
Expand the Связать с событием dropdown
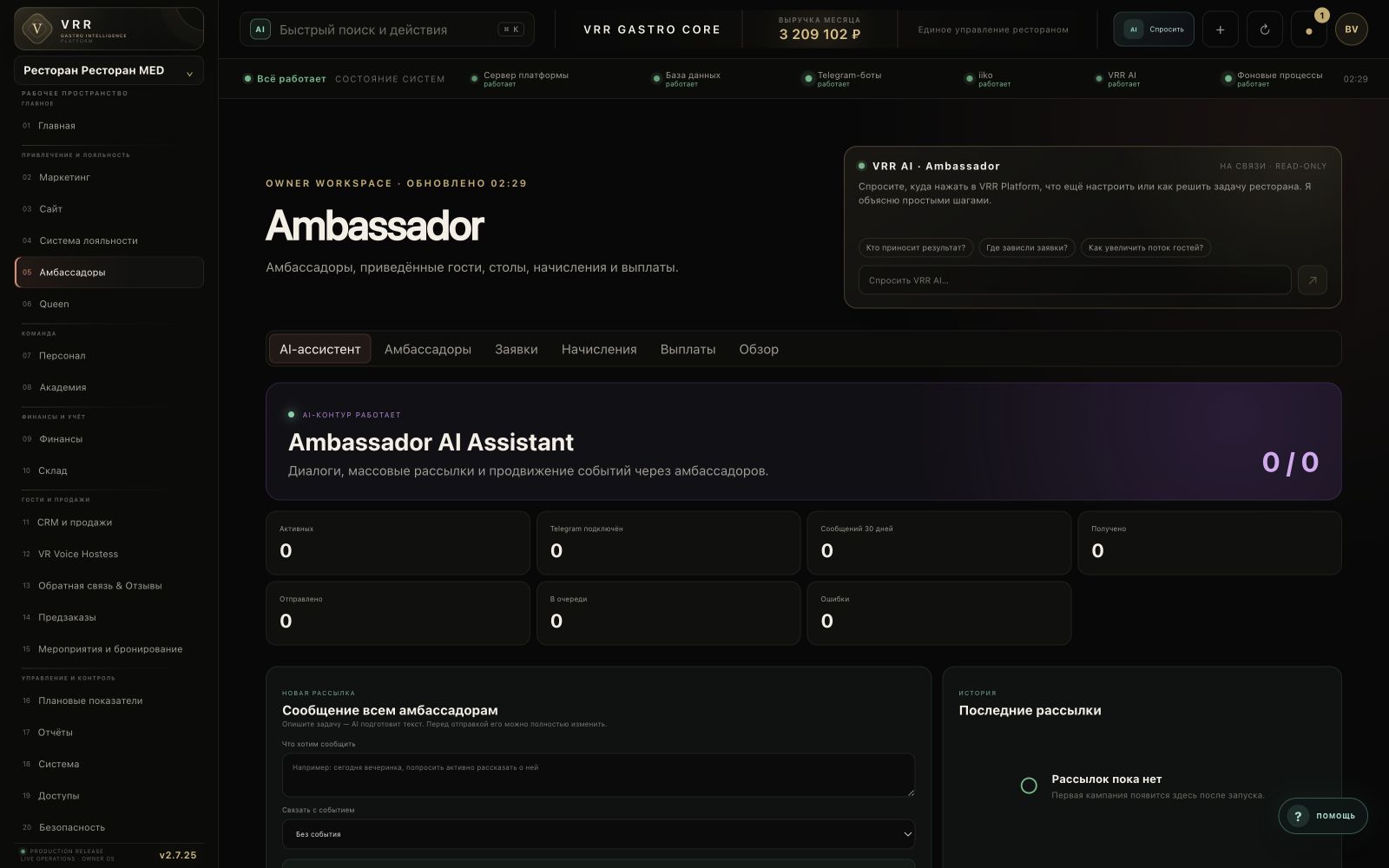pyautogui.click(x=598, y=834)
